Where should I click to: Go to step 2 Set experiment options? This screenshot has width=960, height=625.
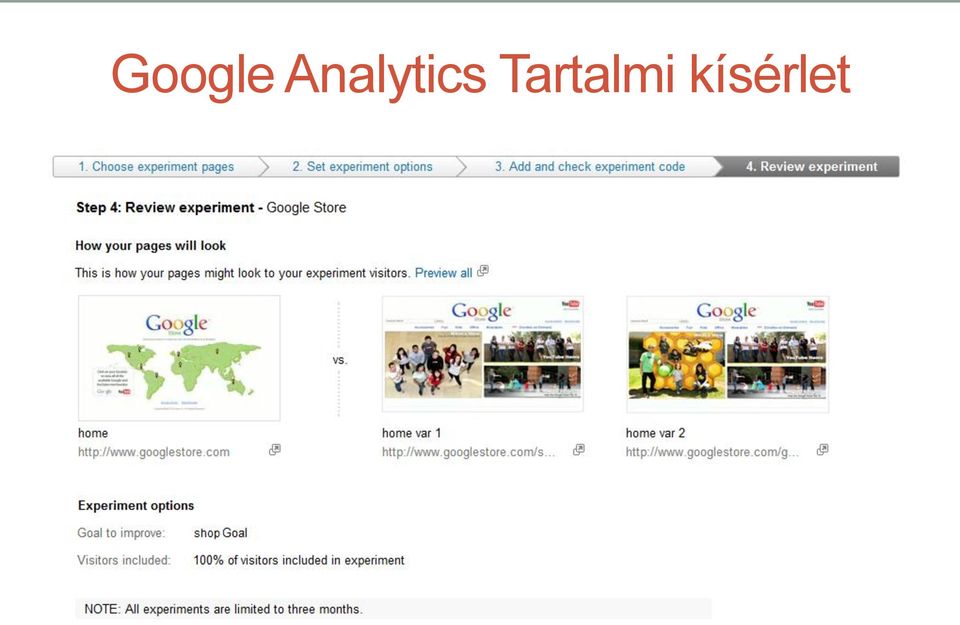[362, 167]
